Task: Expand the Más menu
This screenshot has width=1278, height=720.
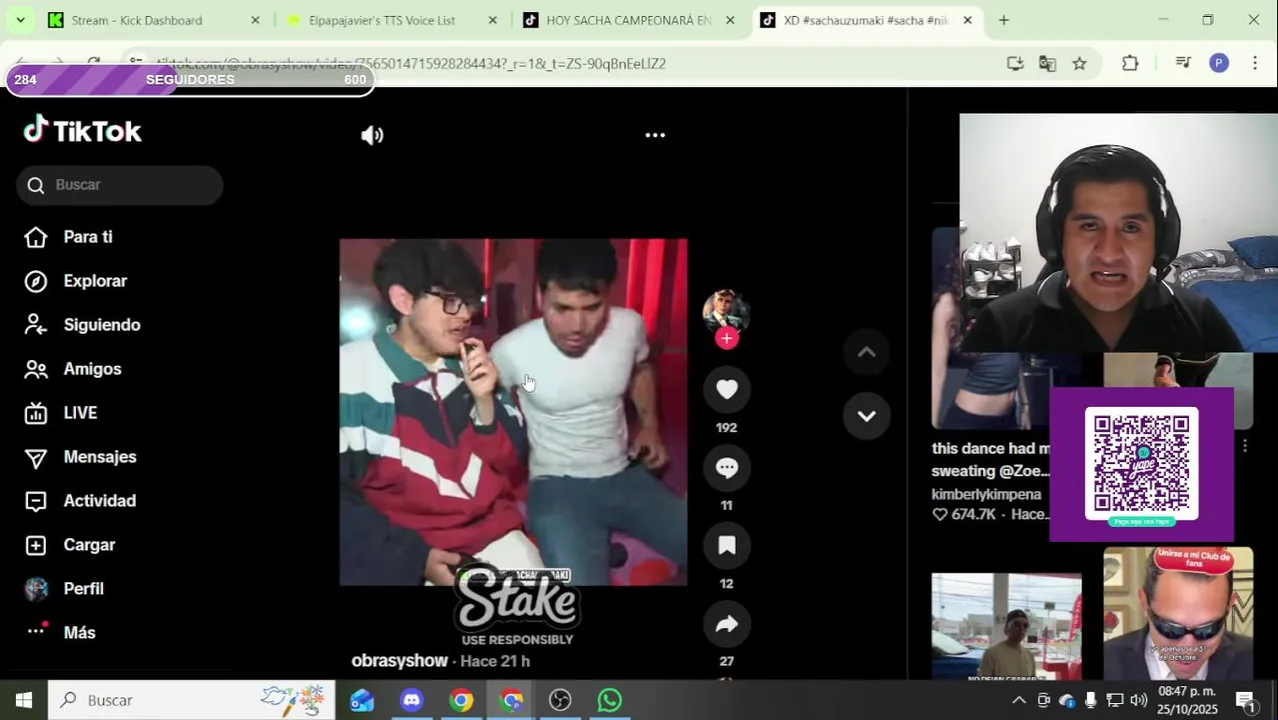Action: (79, 633)
